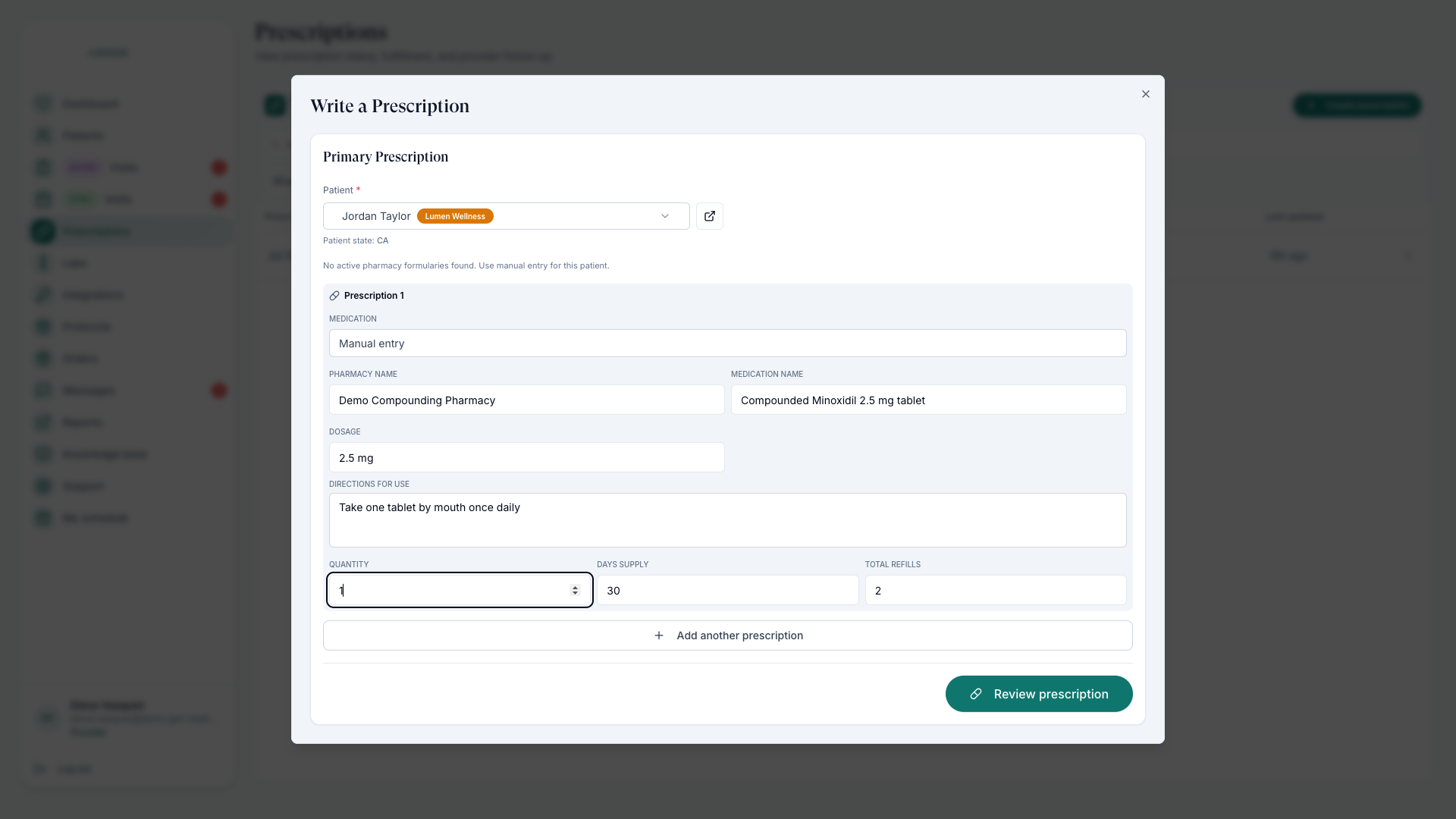Expand the Patient dropdown chevron

[x=664, y=216]
